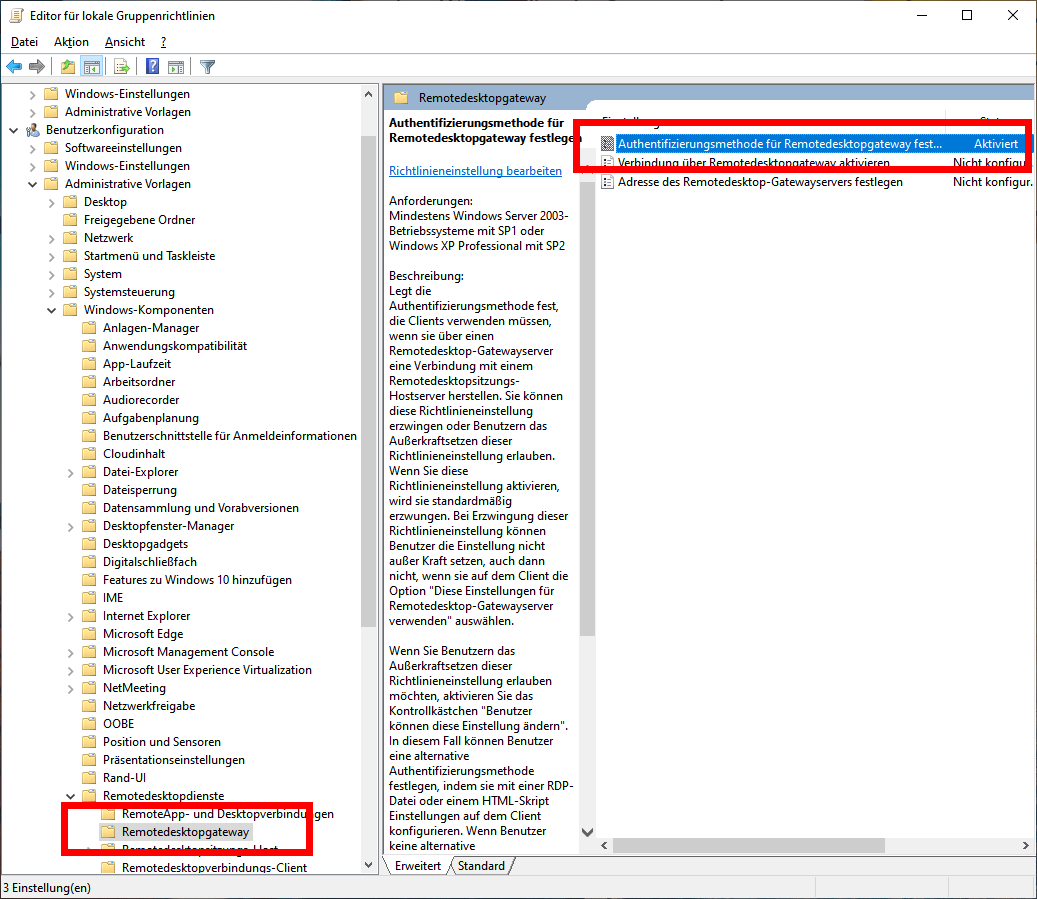Click the Filter funnel icon
This screenshot has width=1037, height=899.
[207, 67]
